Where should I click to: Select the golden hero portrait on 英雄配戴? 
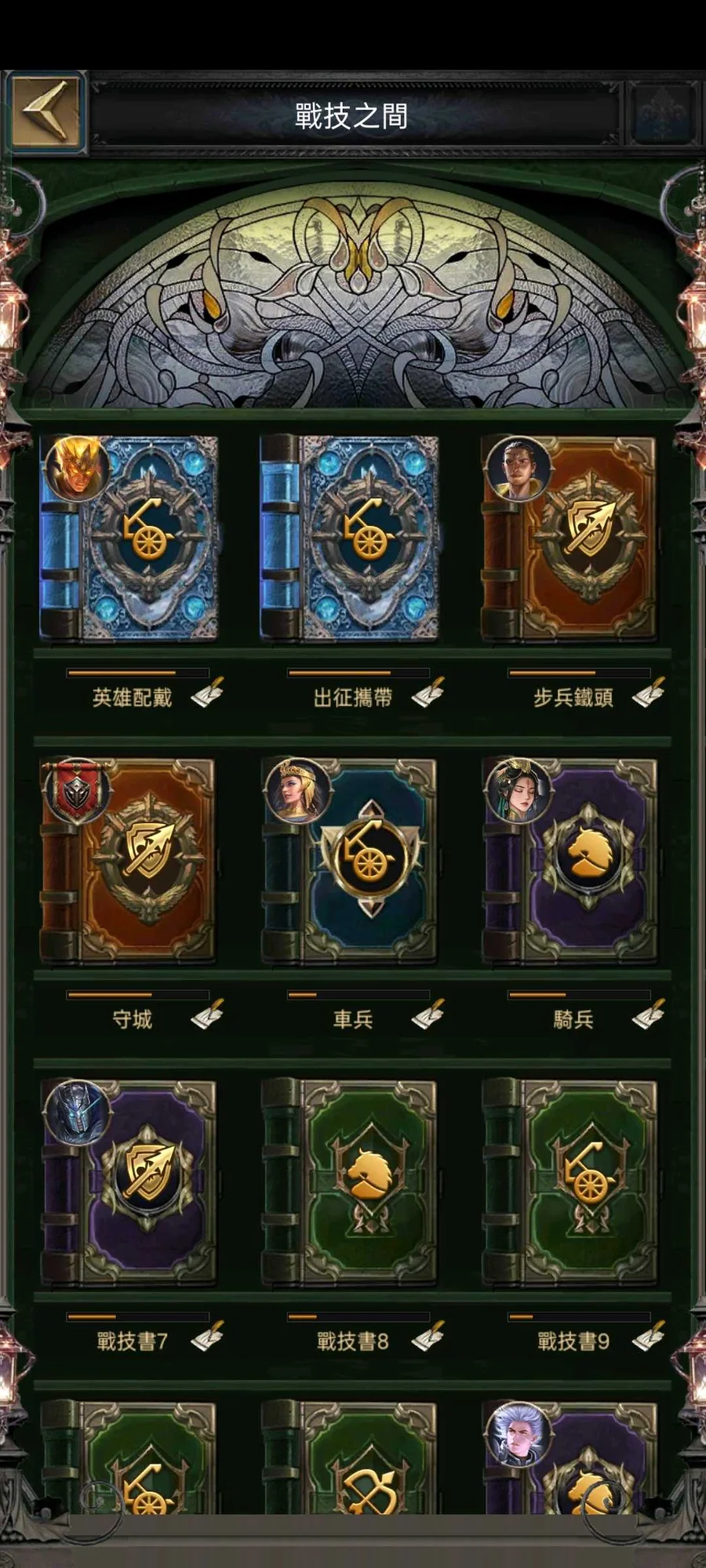click(77, 469)
